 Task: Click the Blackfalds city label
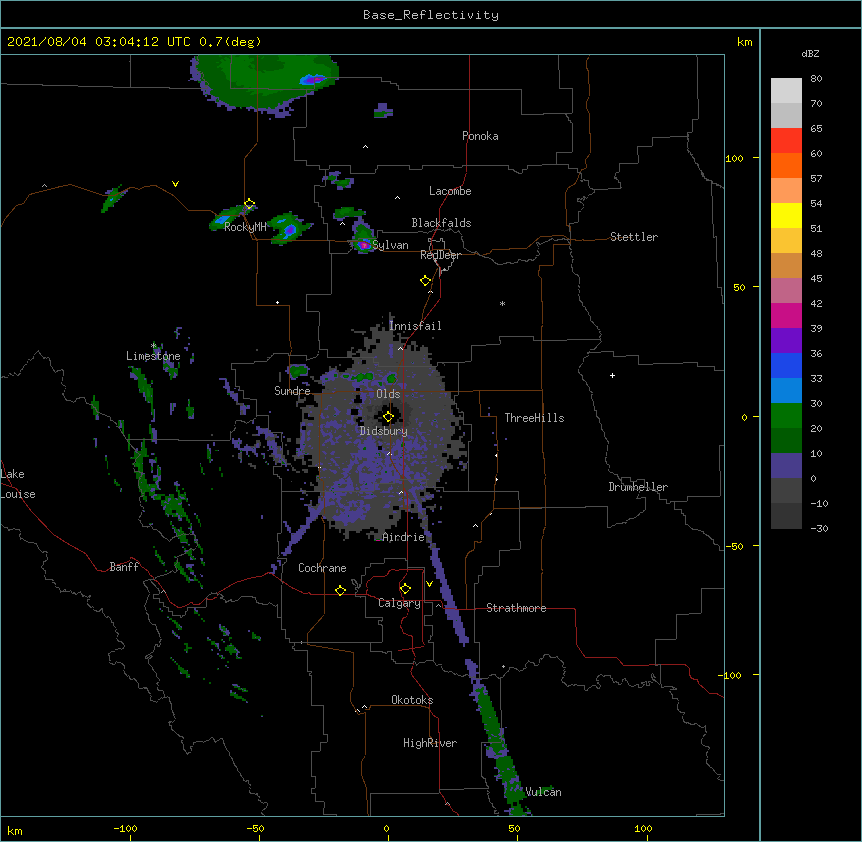click(x=441, y=223)
